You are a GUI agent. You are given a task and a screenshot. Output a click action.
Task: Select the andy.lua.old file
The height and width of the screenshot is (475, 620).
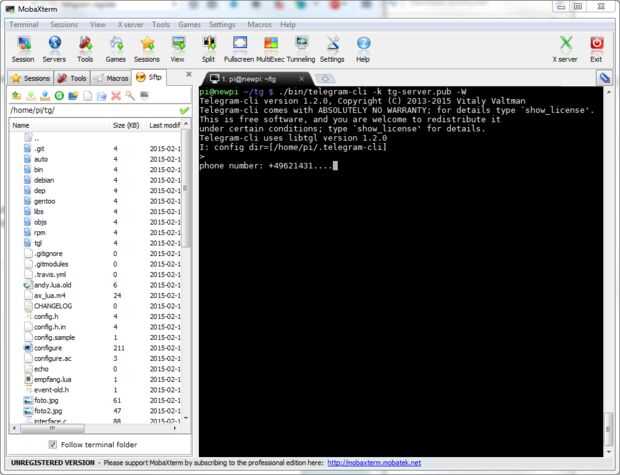point(52,285)
